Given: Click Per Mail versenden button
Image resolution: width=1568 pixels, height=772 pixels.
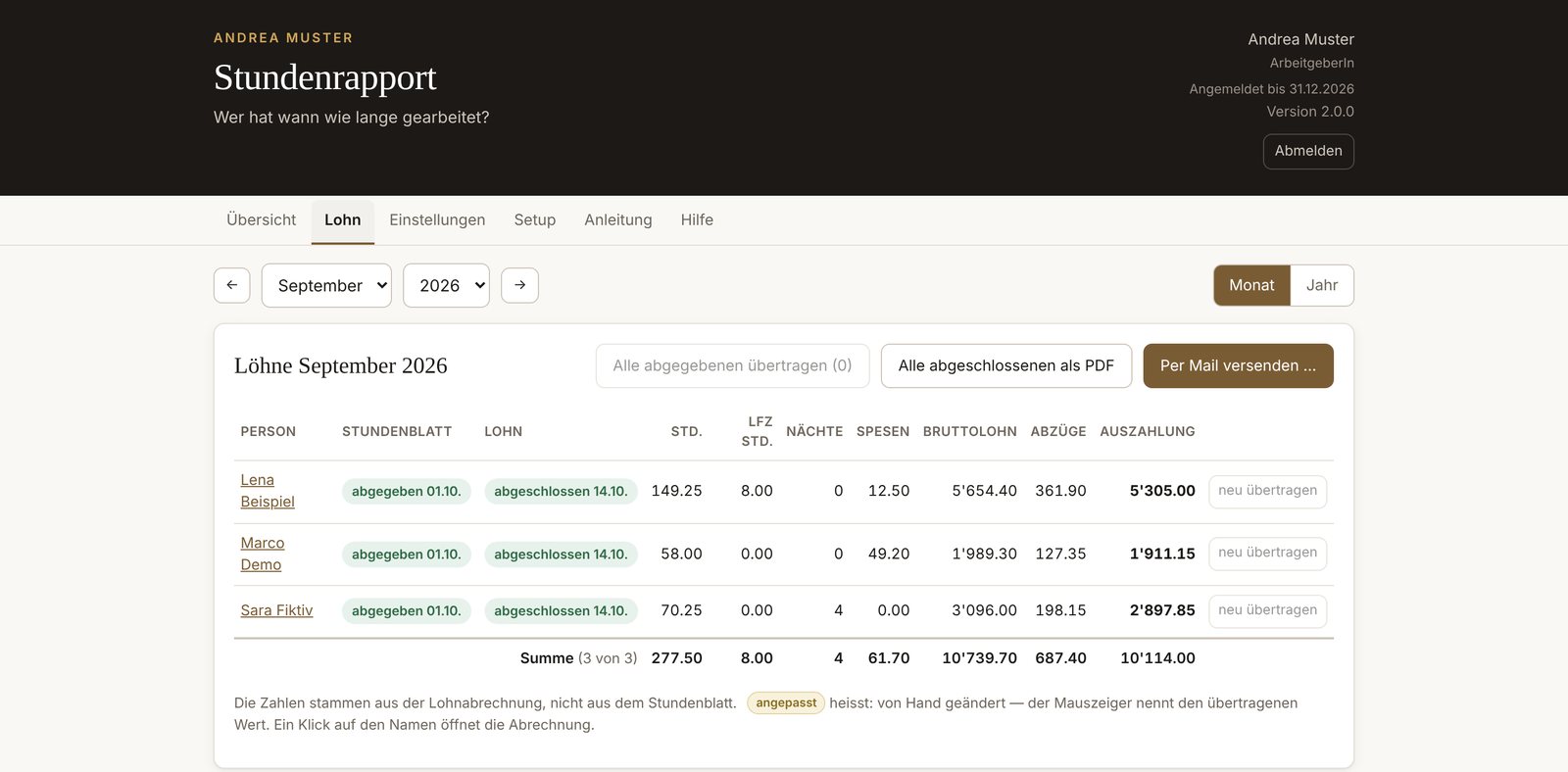Looking at the screenshot, I should (1238, 365).
